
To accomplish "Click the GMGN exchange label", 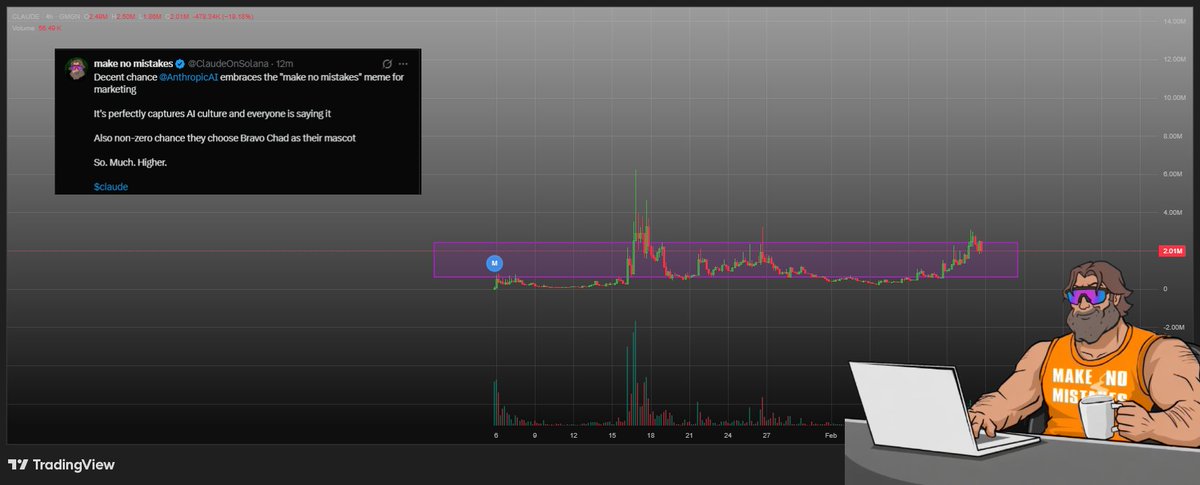I will (69, 18).
